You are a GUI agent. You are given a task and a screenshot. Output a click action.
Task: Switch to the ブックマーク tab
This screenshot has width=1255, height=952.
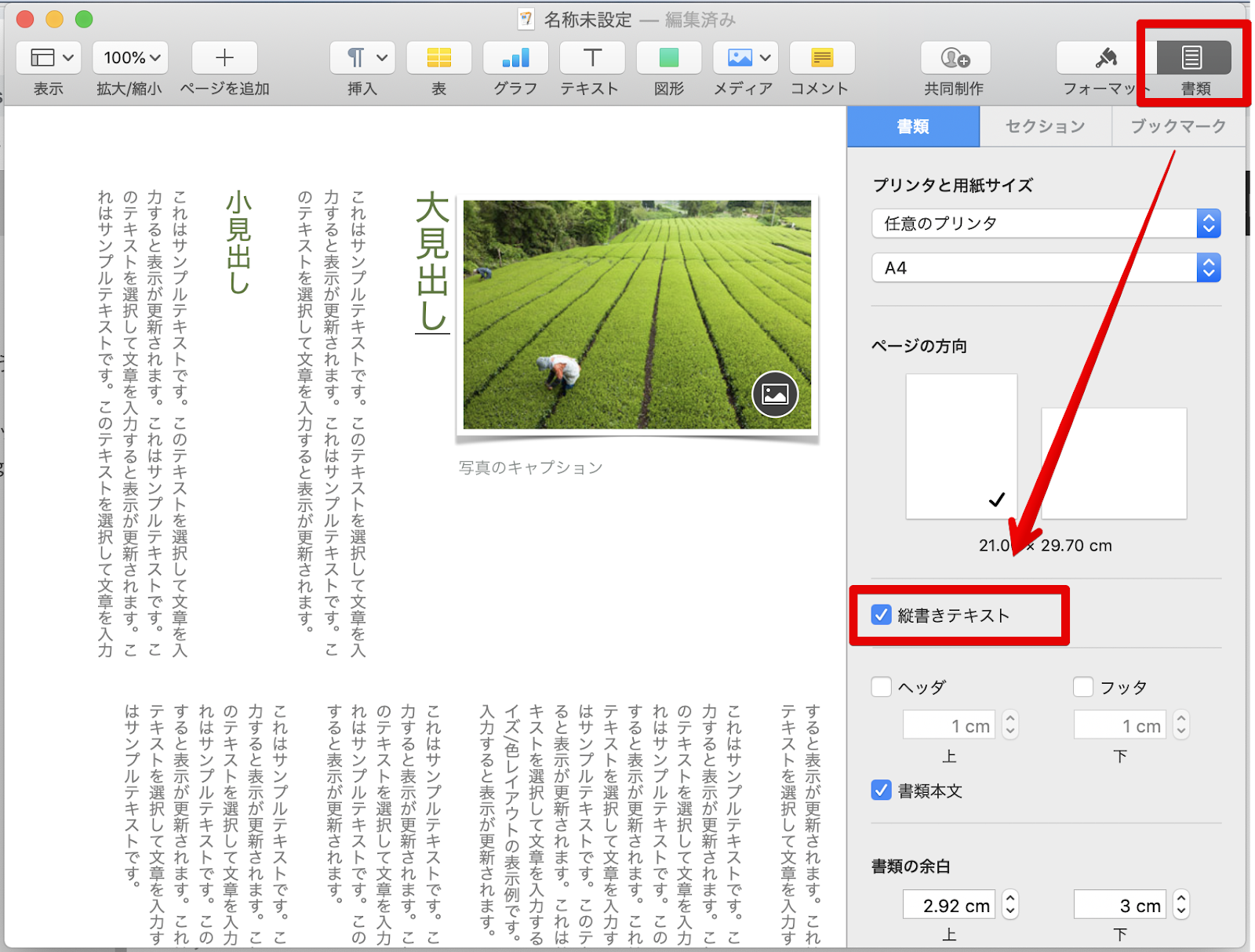[x=1178, y=126]
